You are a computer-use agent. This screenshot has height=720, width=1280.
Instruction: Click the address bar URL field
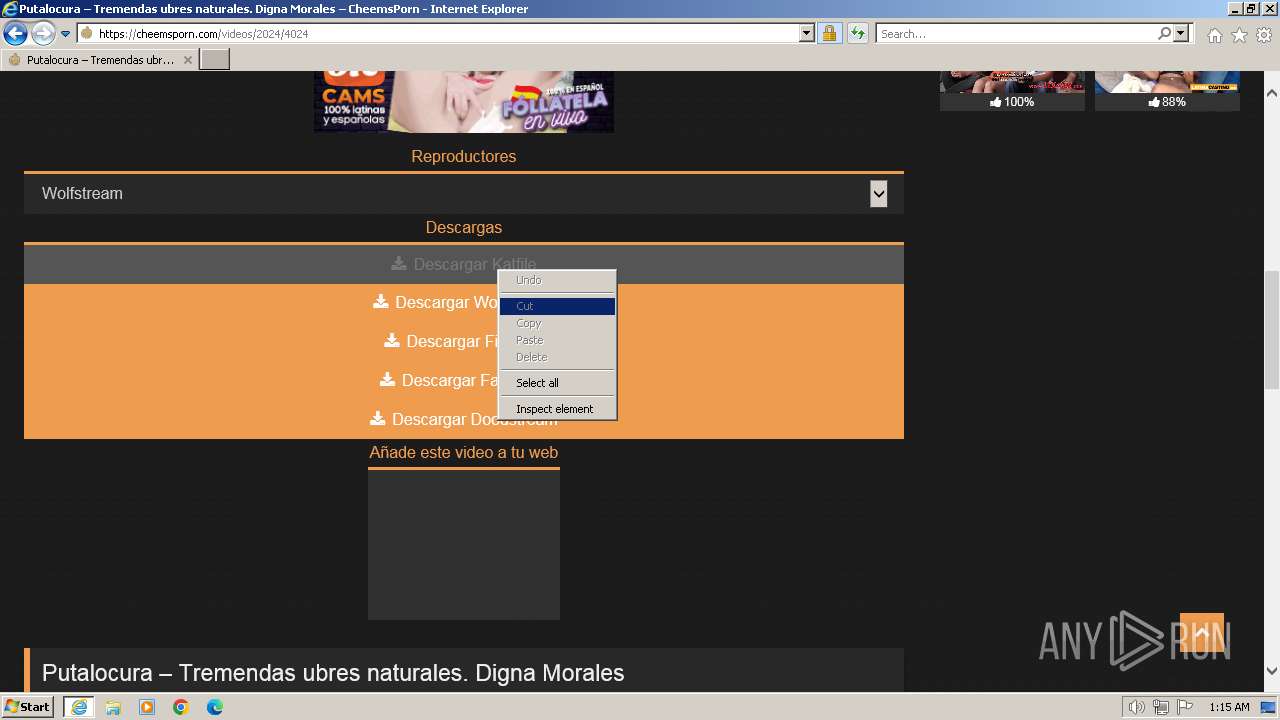(x=438, y=33)
